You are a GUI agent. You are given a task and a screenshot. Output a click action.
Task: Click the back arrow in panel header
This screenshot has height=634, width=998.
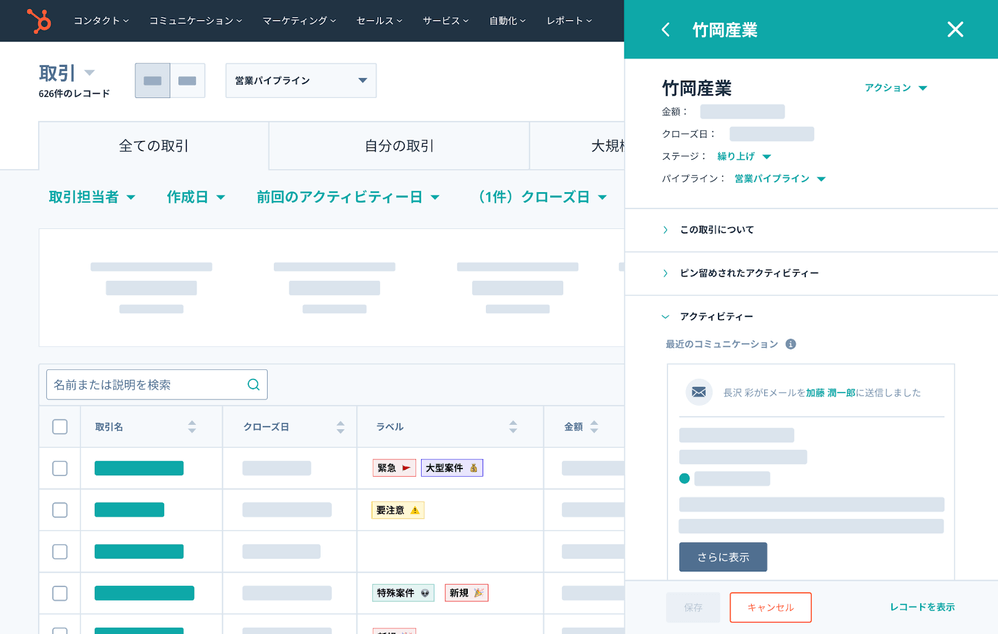[666, 30]
